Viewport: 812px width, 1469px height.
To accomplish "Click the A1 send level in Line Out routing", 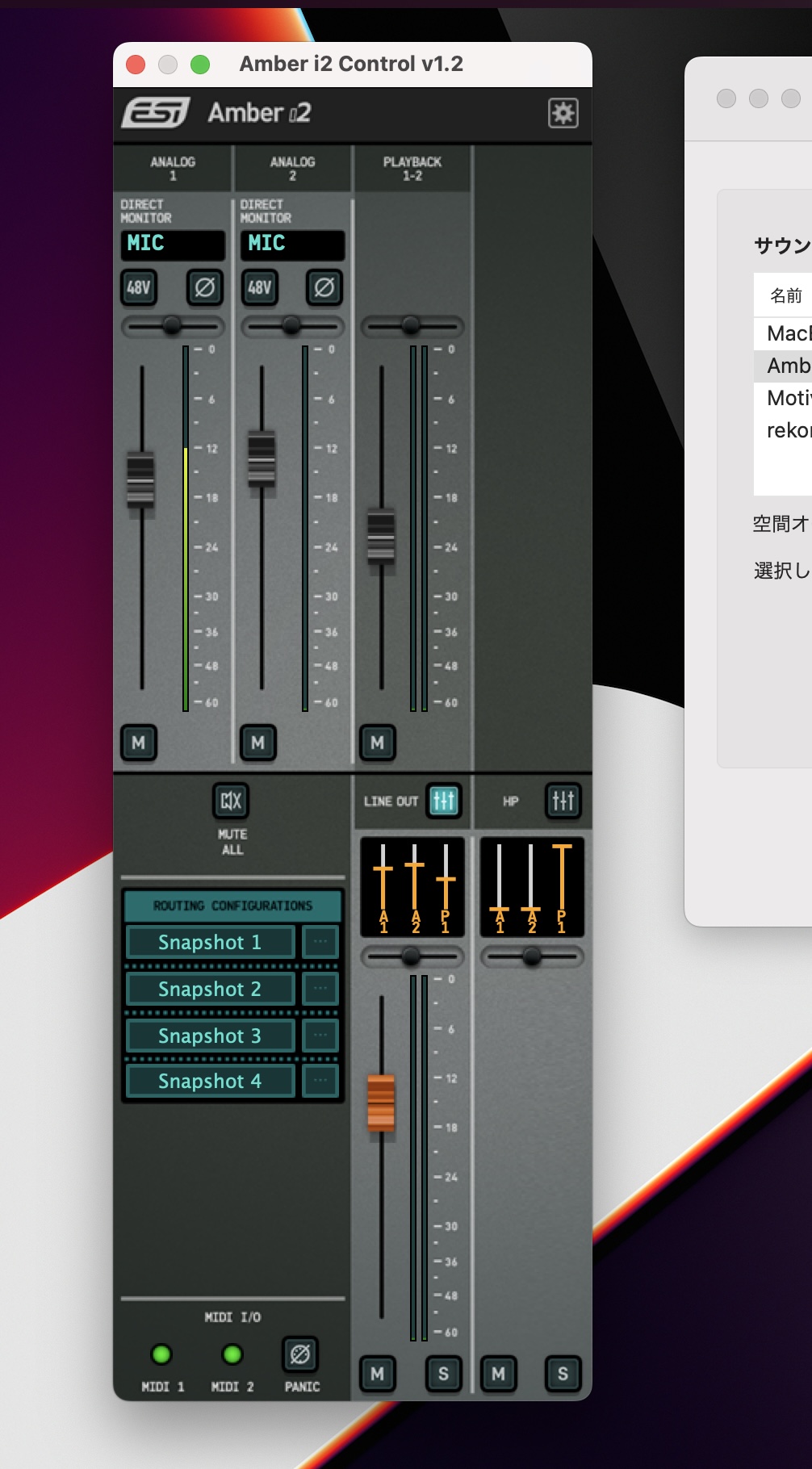I will click(x=383, y=888).
